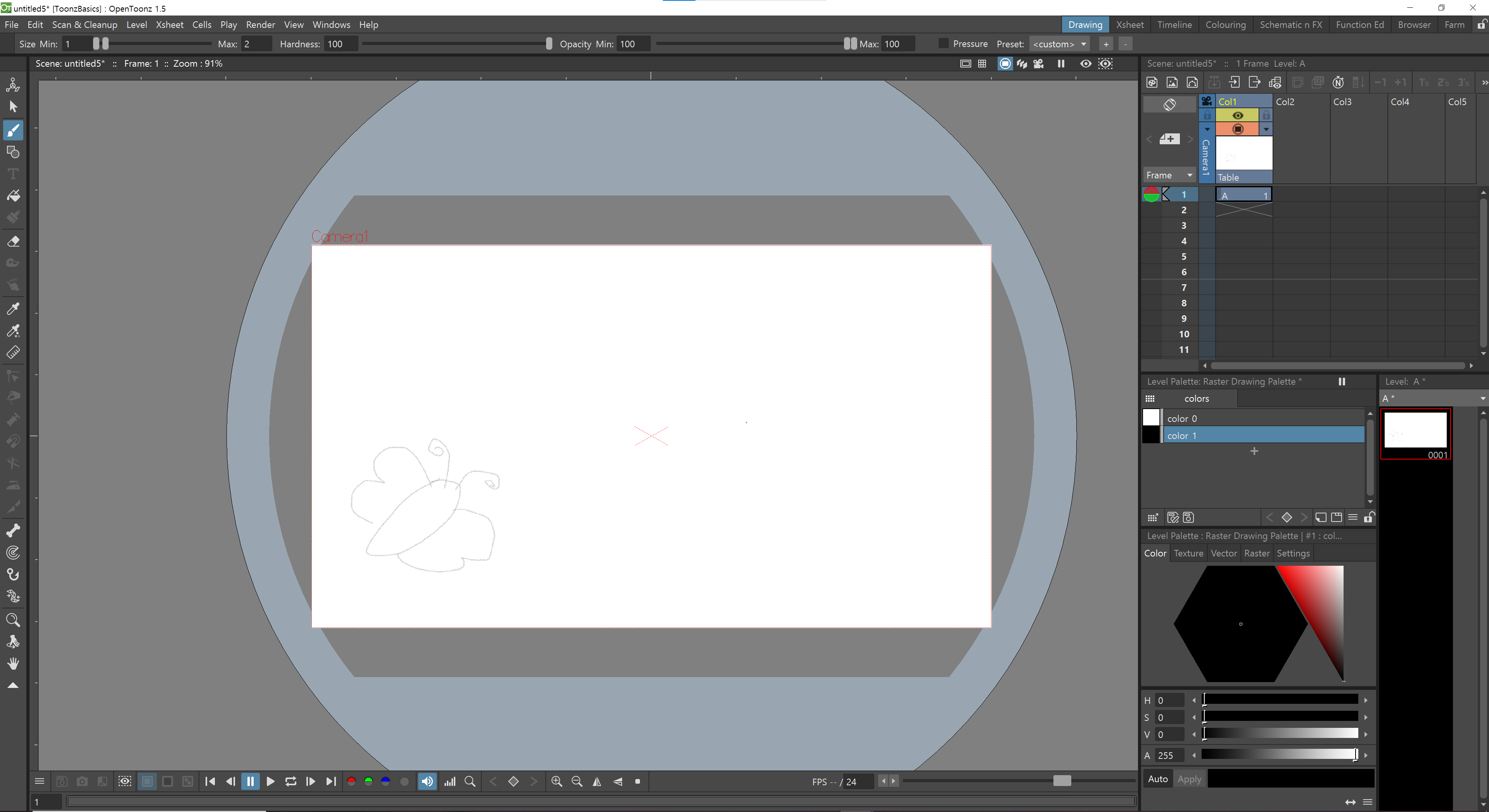This screenshot has height=812, width=1489.
Task: Select the Fill tool
Action: [x=13, y=196]
